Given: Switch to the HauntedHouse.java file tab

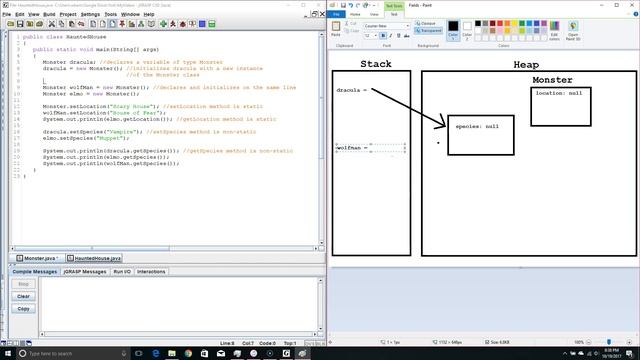Looking at the screenshot, I should pyautogui.click(x=94, y=258).
